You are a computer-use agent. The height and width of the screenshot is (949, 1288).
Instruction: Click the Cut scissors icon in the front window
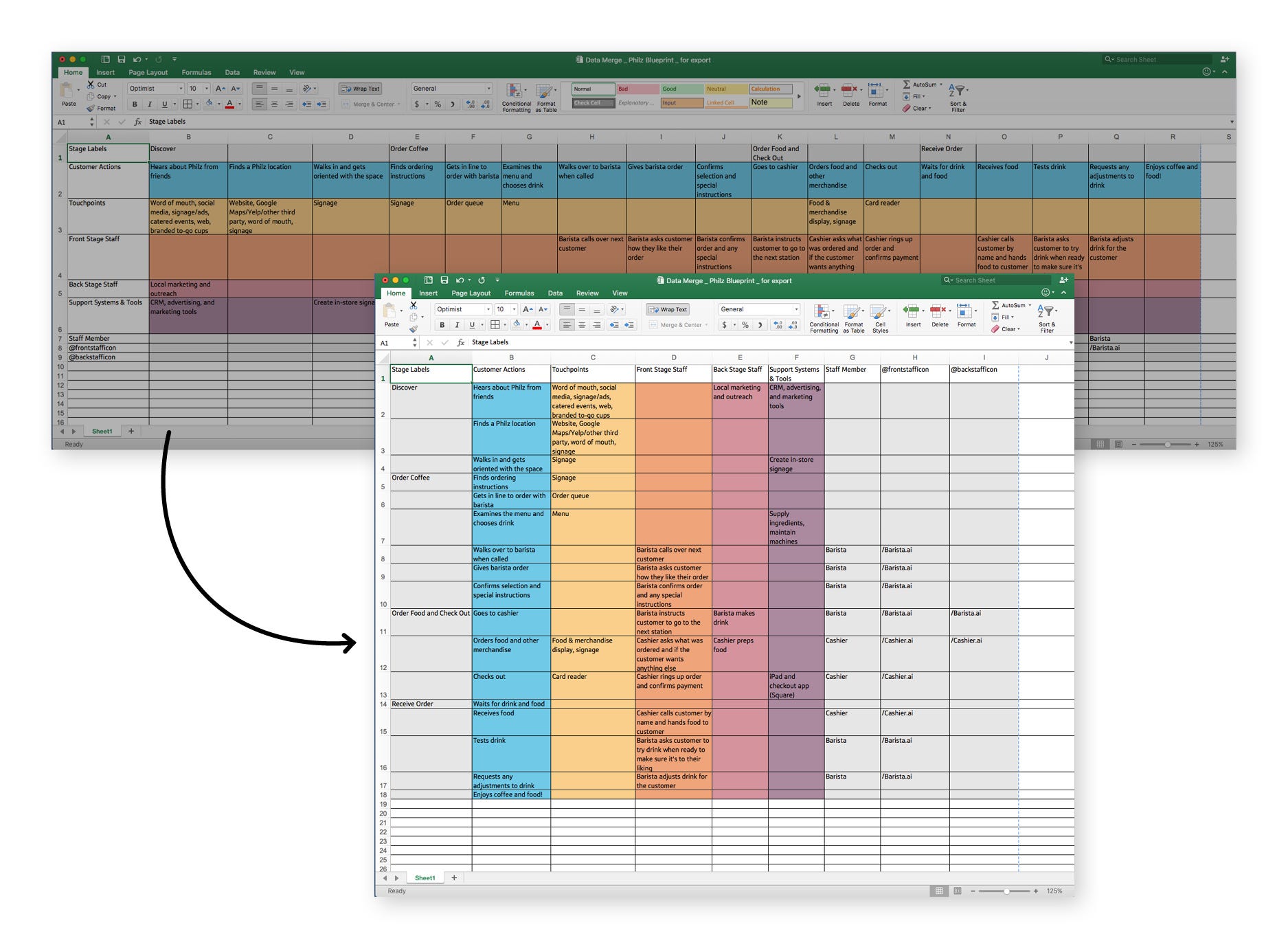(x=414, y=305)
